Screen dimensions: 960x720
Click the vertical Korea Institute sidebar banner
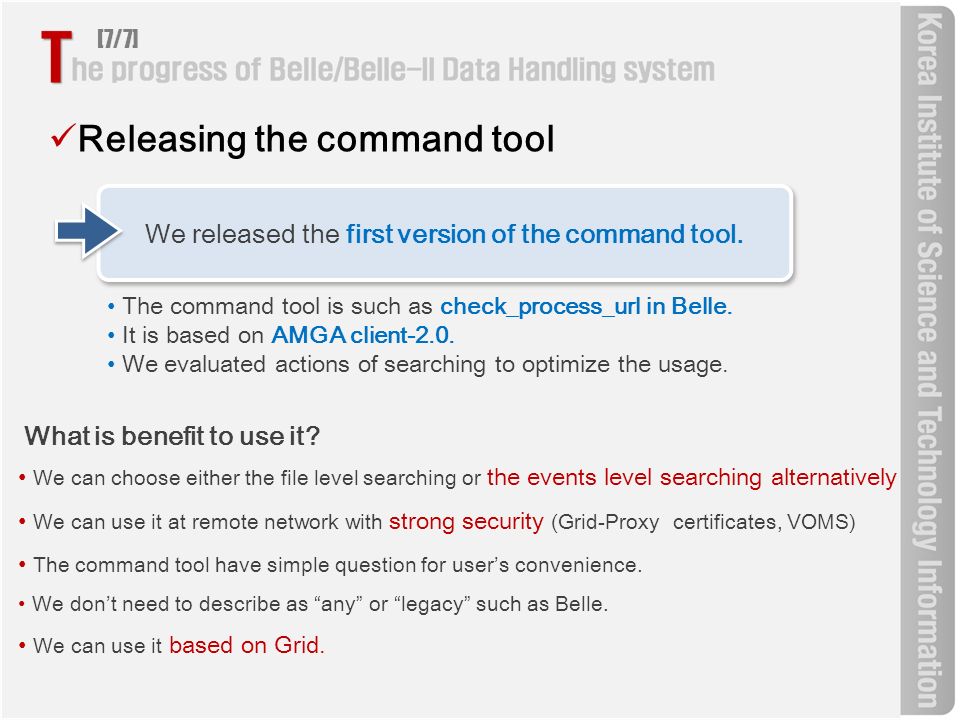point(927,360)
